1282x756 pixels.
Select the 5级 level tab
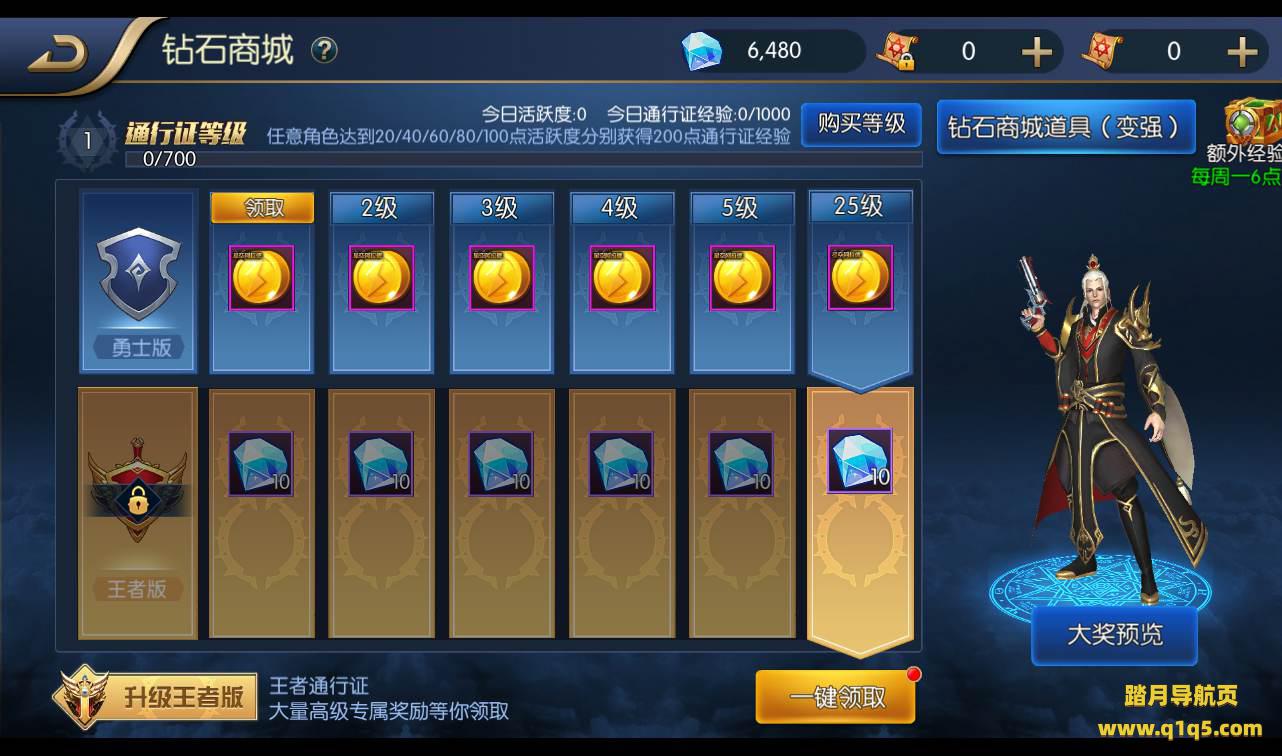(741, 208)
